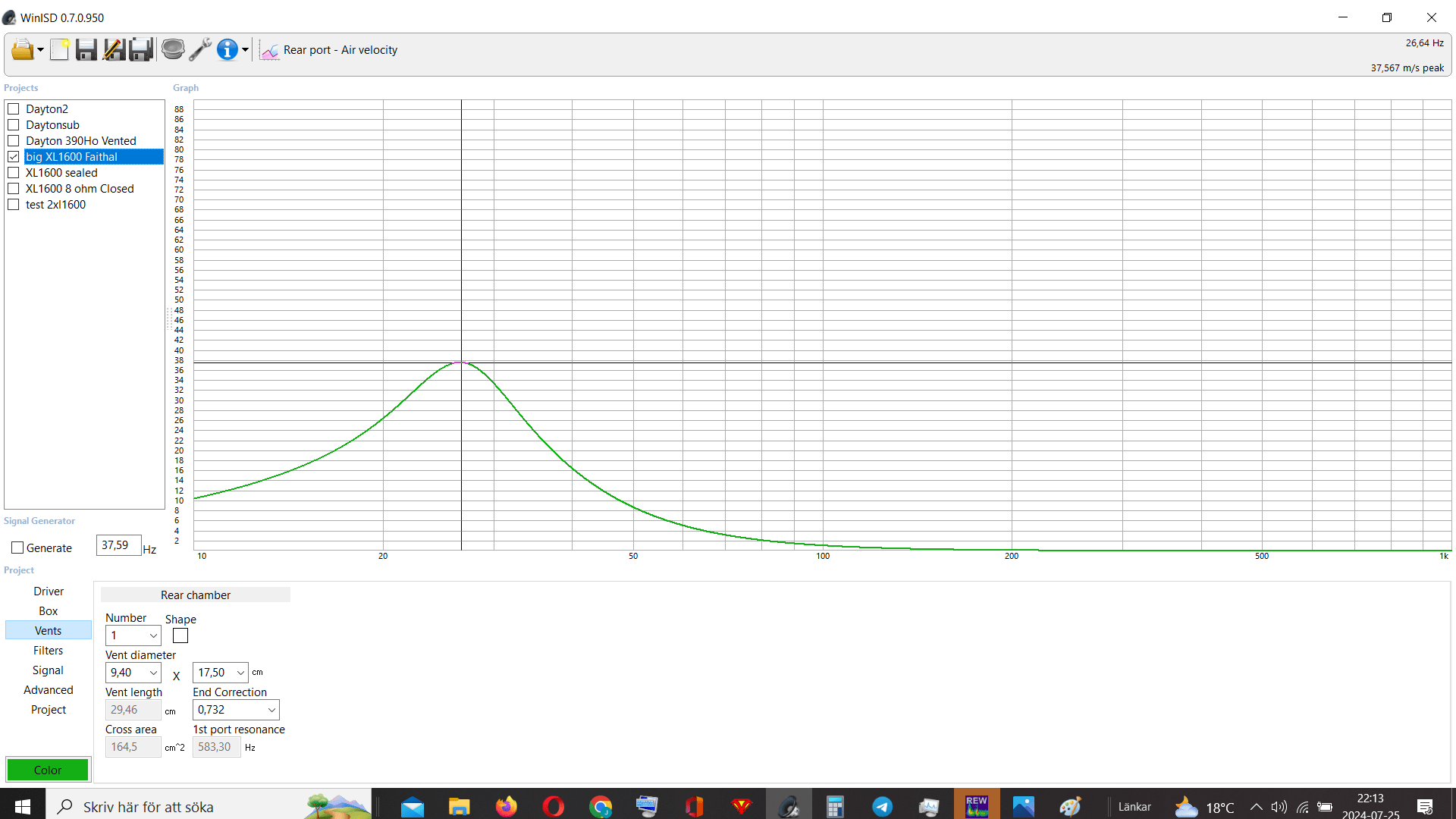Switch to the Box tab
1456x819 pixels.
point(49,611)
